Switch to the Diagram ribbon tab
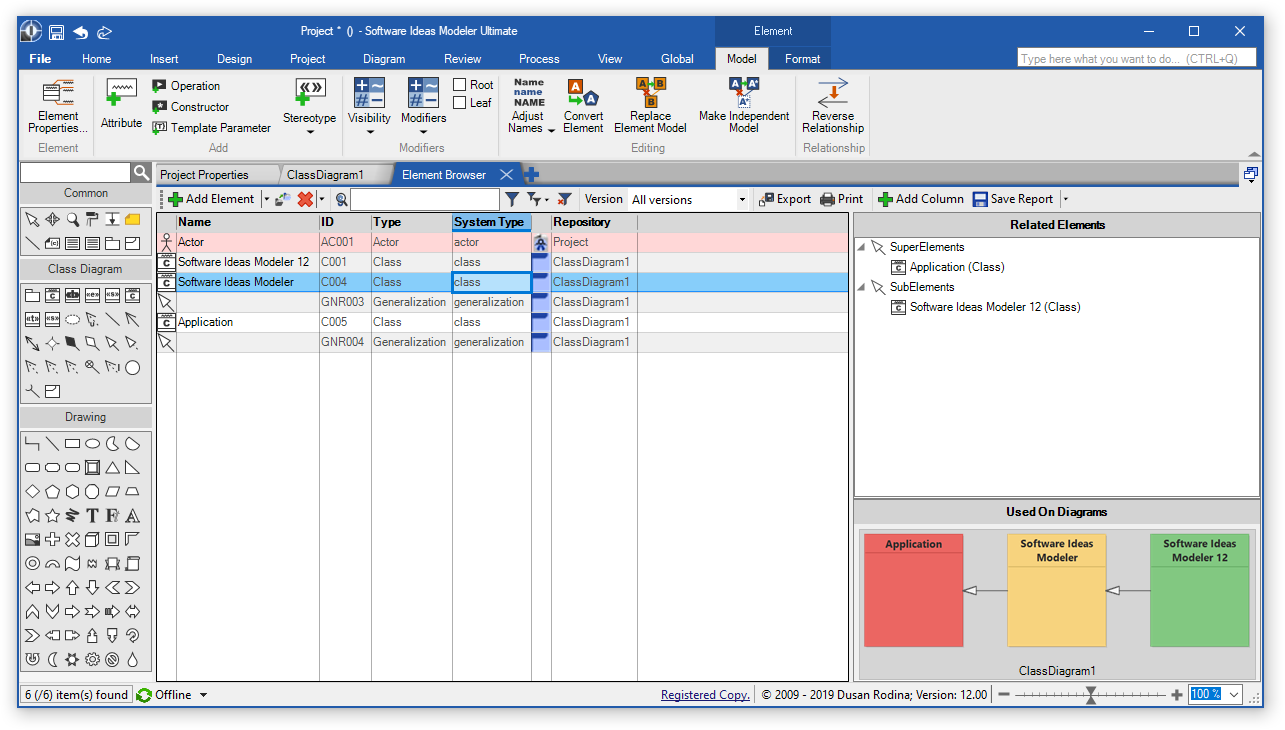The height and width of the screenshot is (730, 1285). click(384, 59)
